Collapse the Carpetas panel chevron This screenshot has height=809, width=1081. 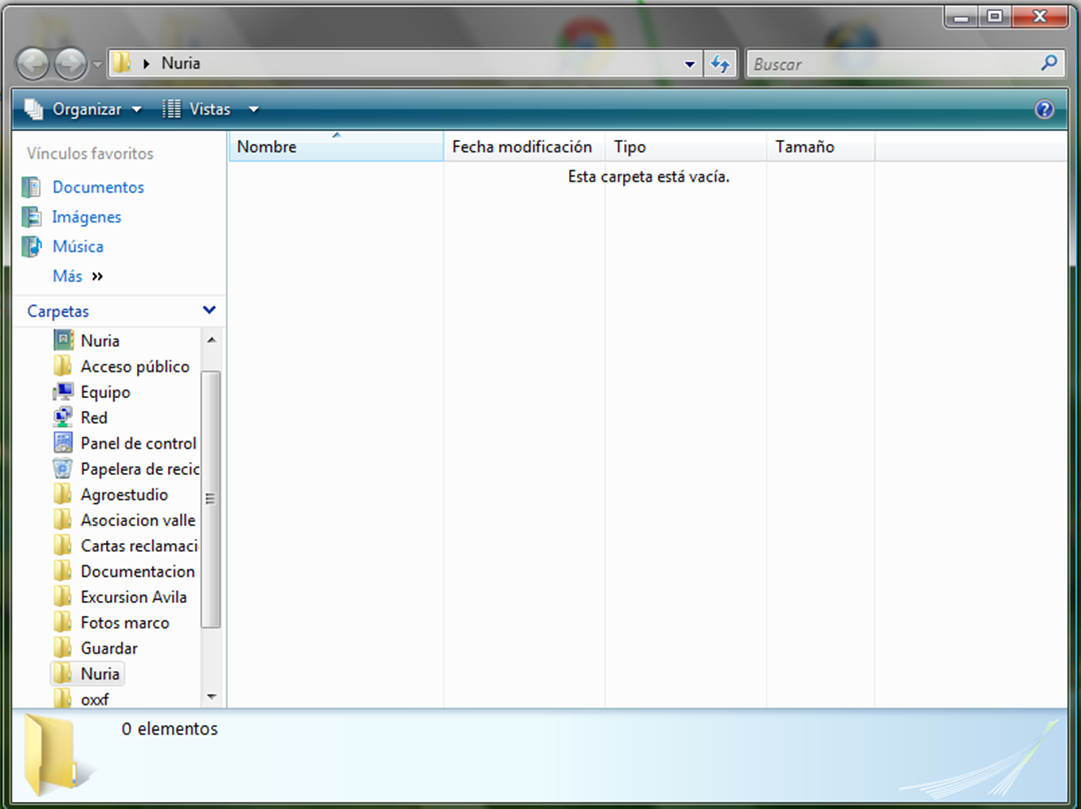(208, 311)
